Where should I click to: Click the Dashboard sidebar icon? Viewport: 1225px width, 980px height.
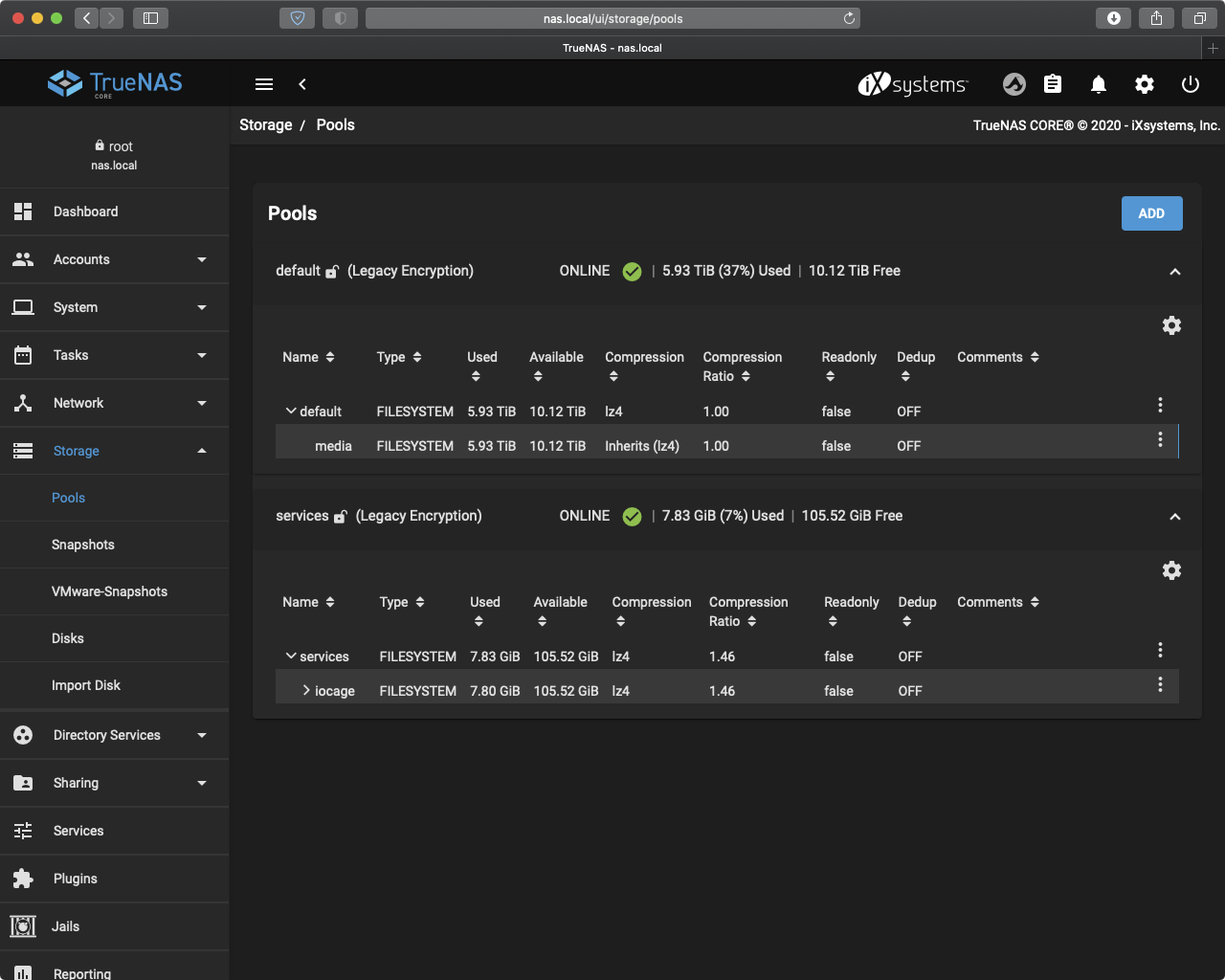pyautogui.click(x=23, y=212)
